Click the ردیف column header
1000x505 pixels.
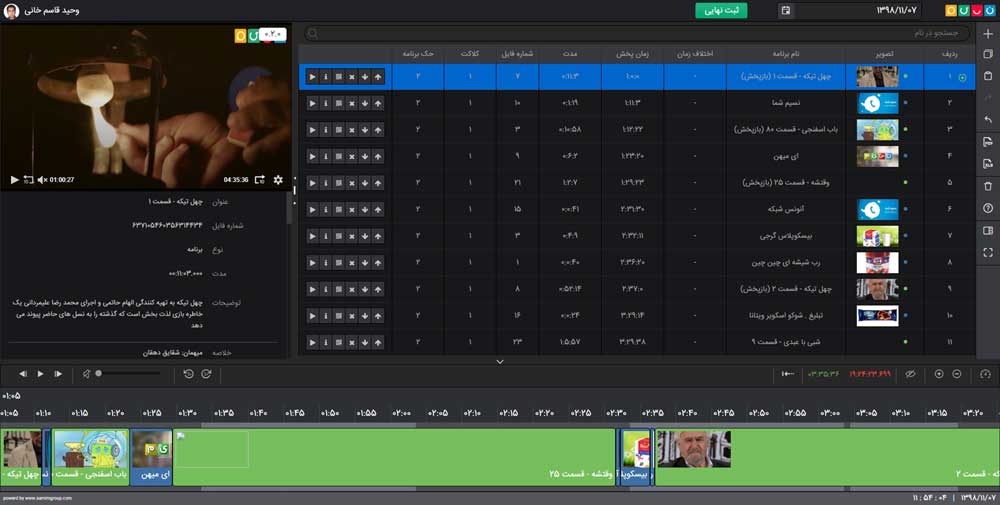point(949,54)
